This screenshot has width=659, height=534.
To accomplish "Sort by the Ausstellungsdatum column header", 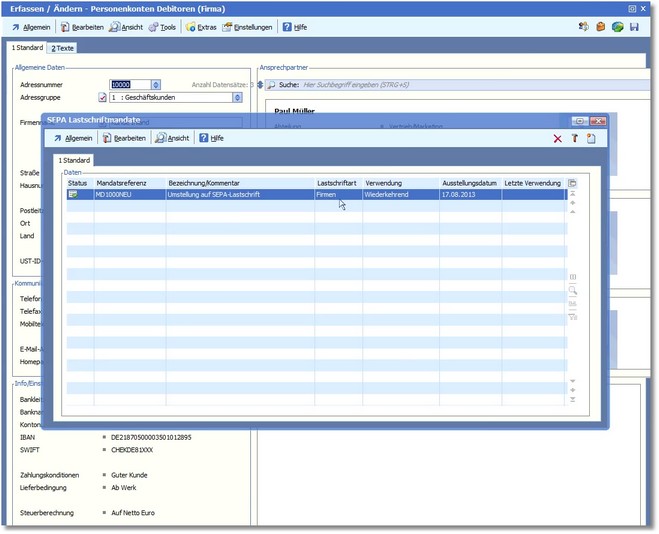I will tap(469, 183).
